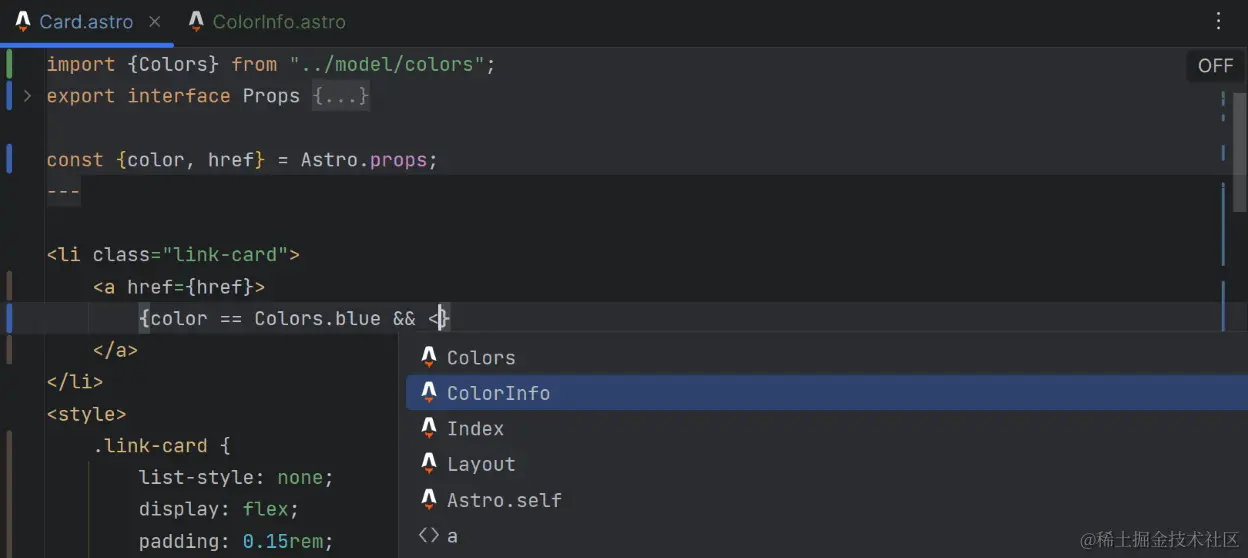Click the Astro icon beside ColorInfo suggestion
This screenshot has height=558, width=1248.
pyautogui.click(x=429, y=392)
